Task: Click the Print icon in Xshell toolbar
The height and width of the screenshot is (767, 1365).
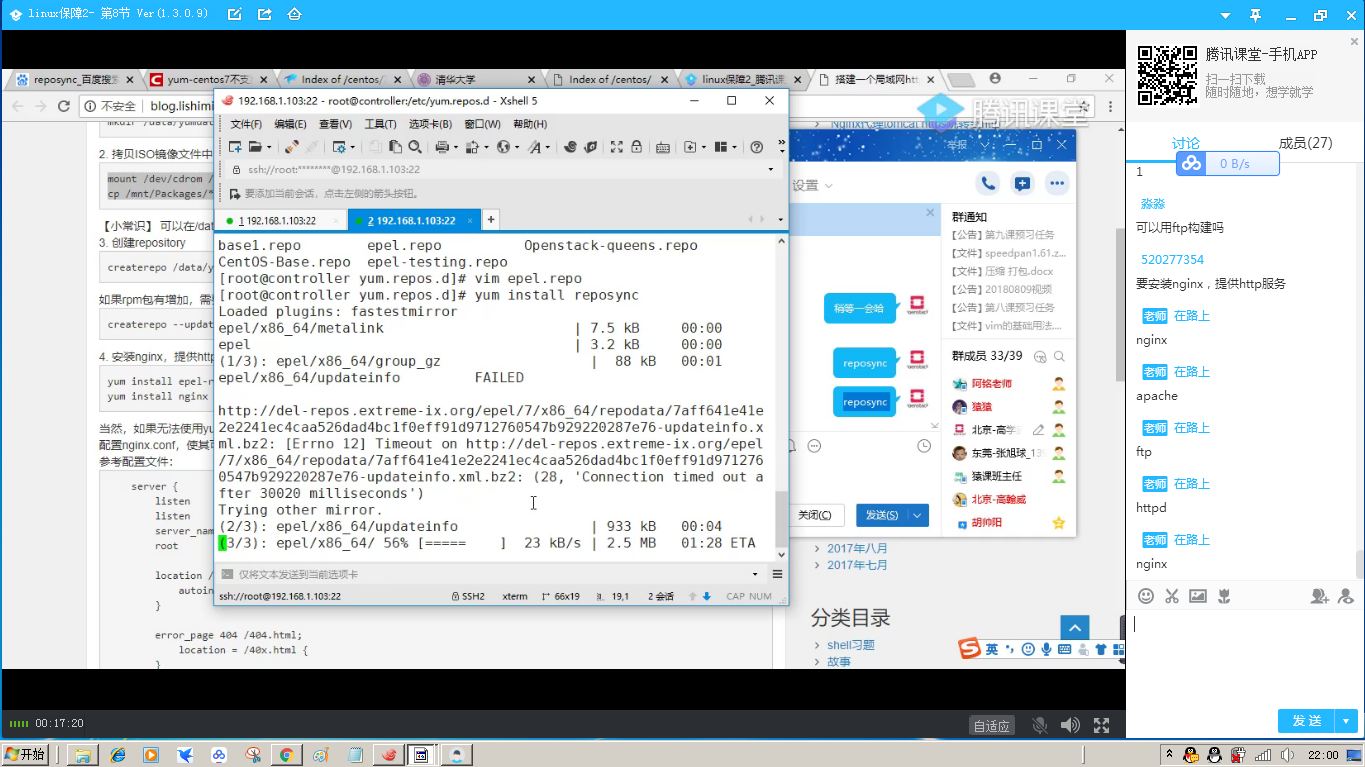Action: [442, 147]
